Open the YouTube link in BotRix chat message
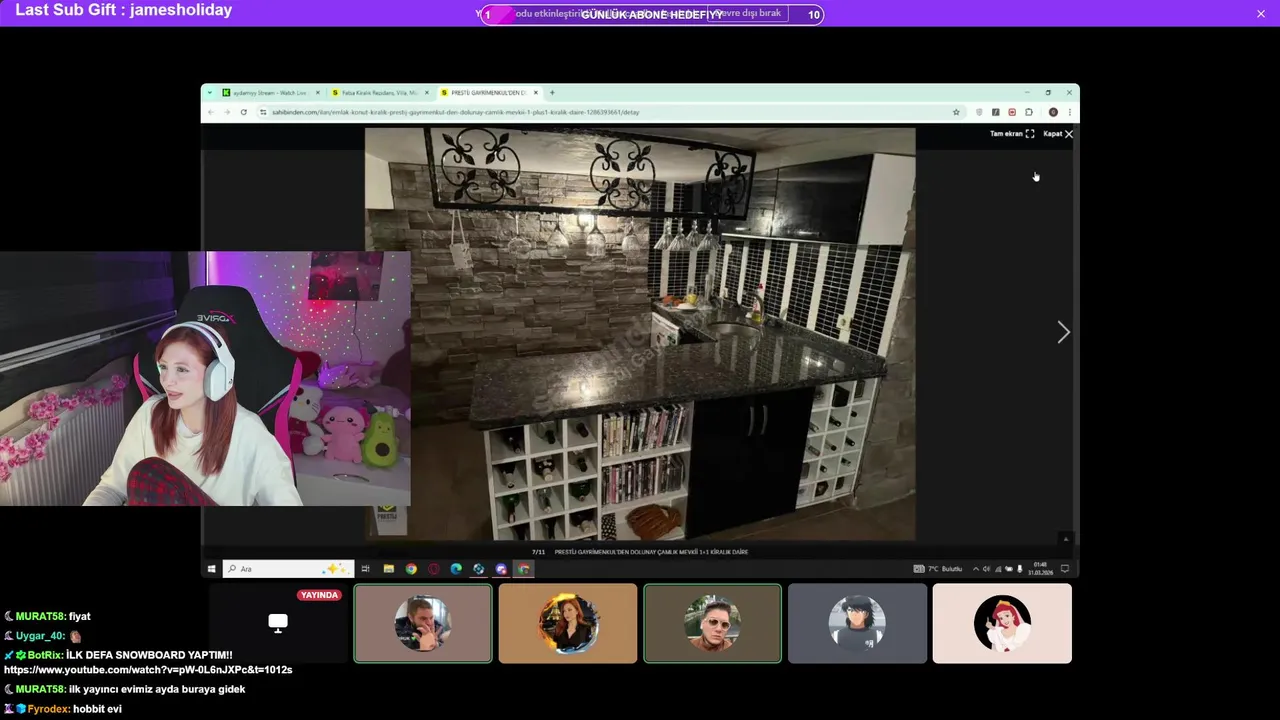 [x=148, y=670]
